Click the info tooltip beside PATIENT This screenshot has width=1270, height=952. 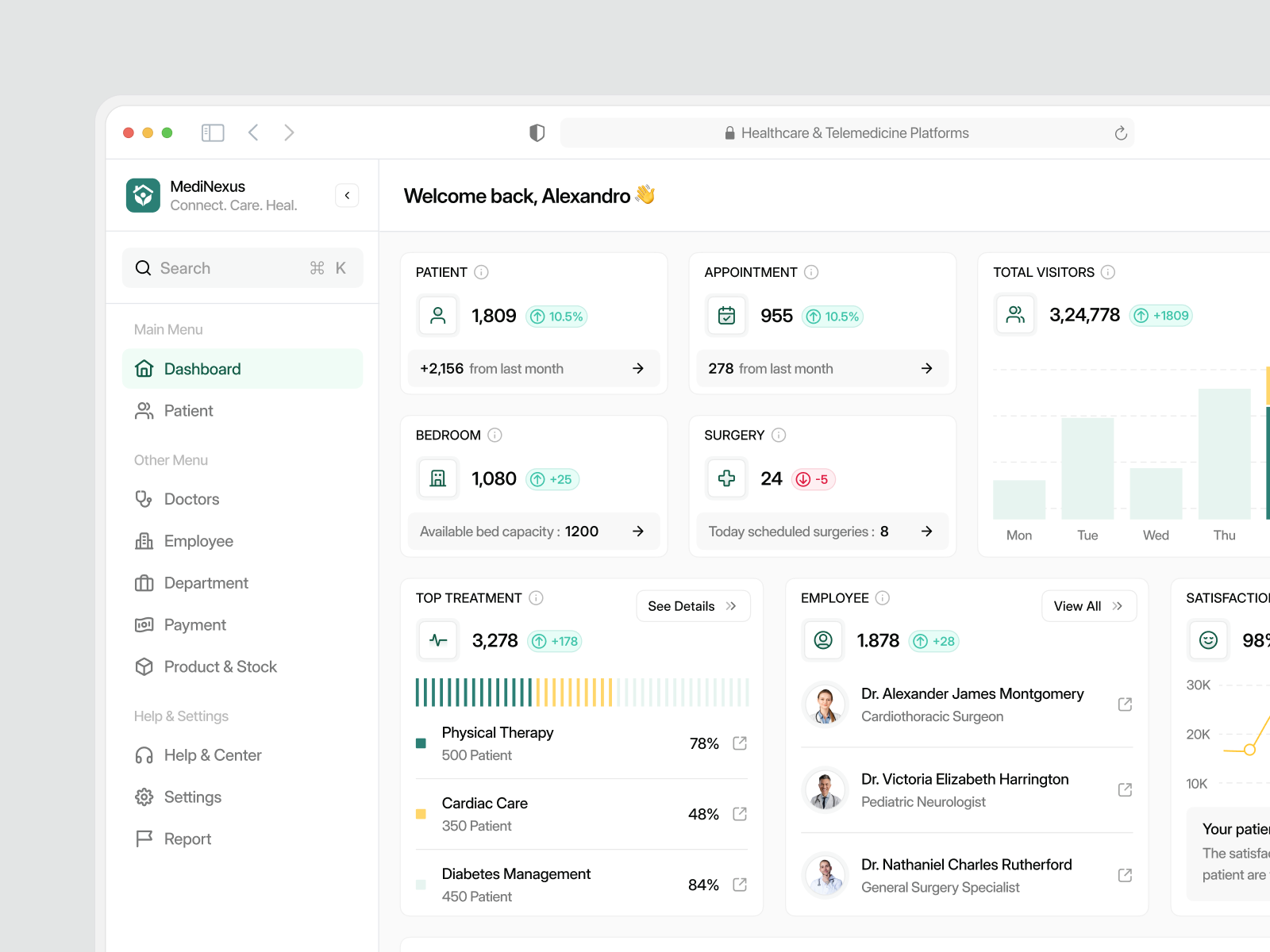[x=482, y=272]
